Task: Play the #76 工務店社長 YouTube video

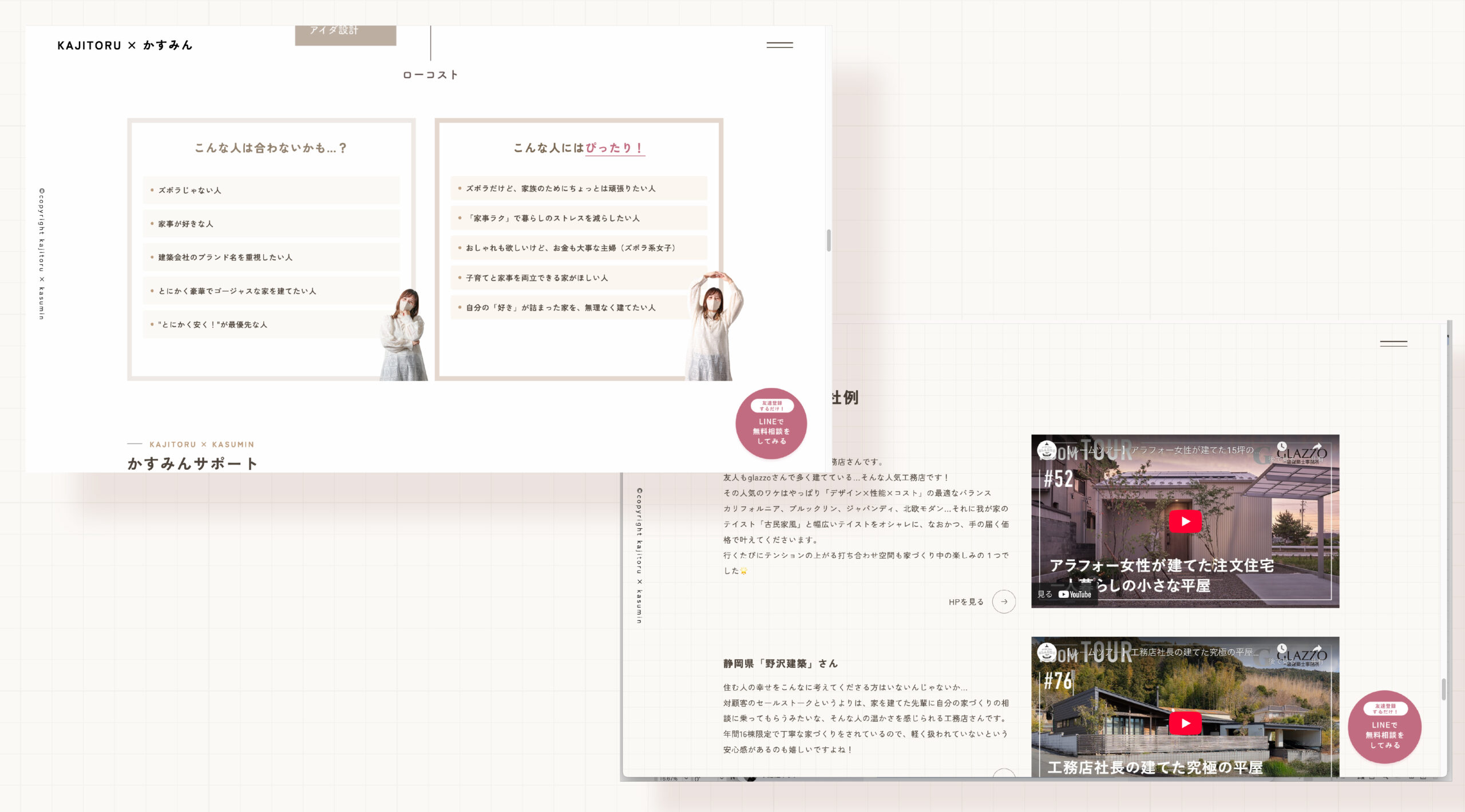Action: pyautogui.click(x=1185, y=723)
